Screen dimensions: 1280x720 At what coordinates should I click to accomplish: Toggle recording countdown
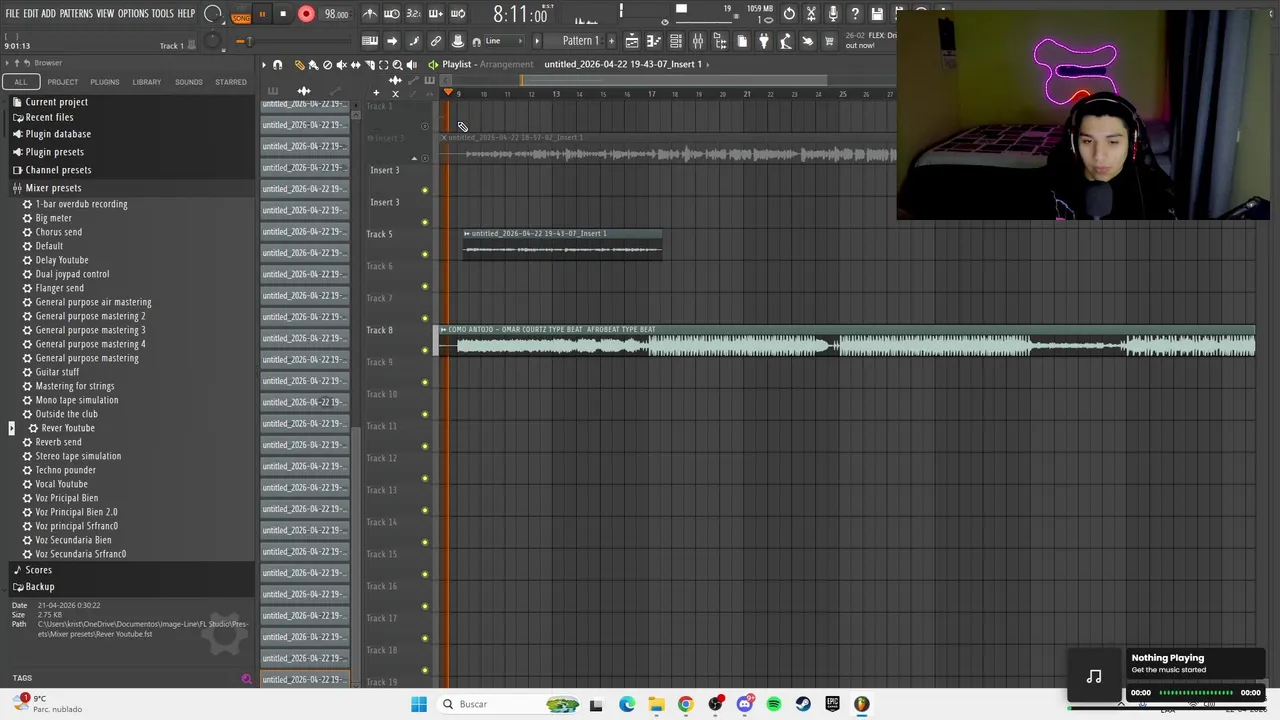(414, 13)
